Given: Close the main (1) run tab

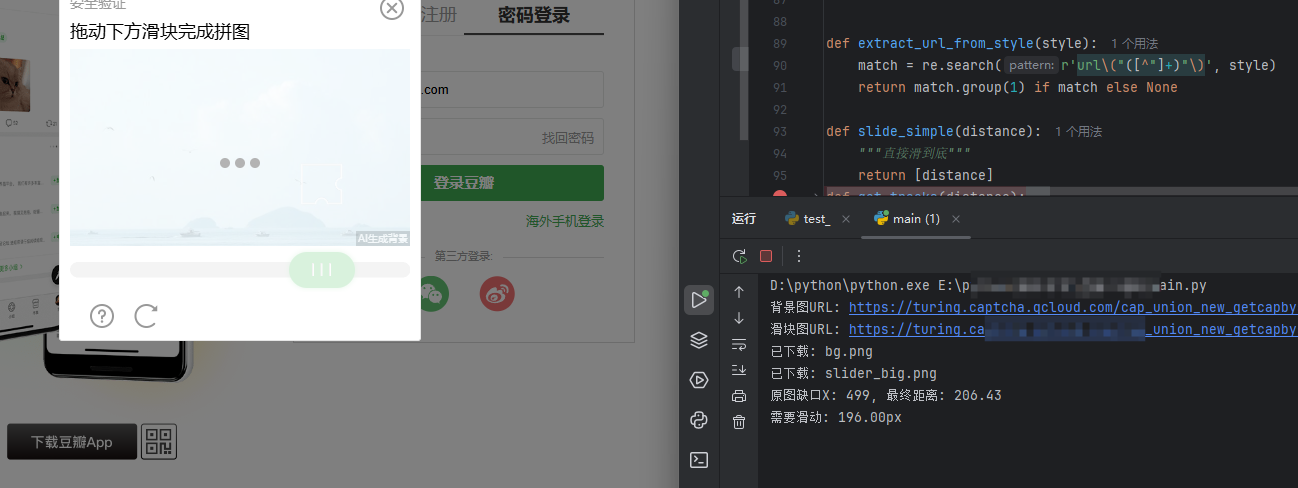Looking at the screenshot, I should 955,219.
